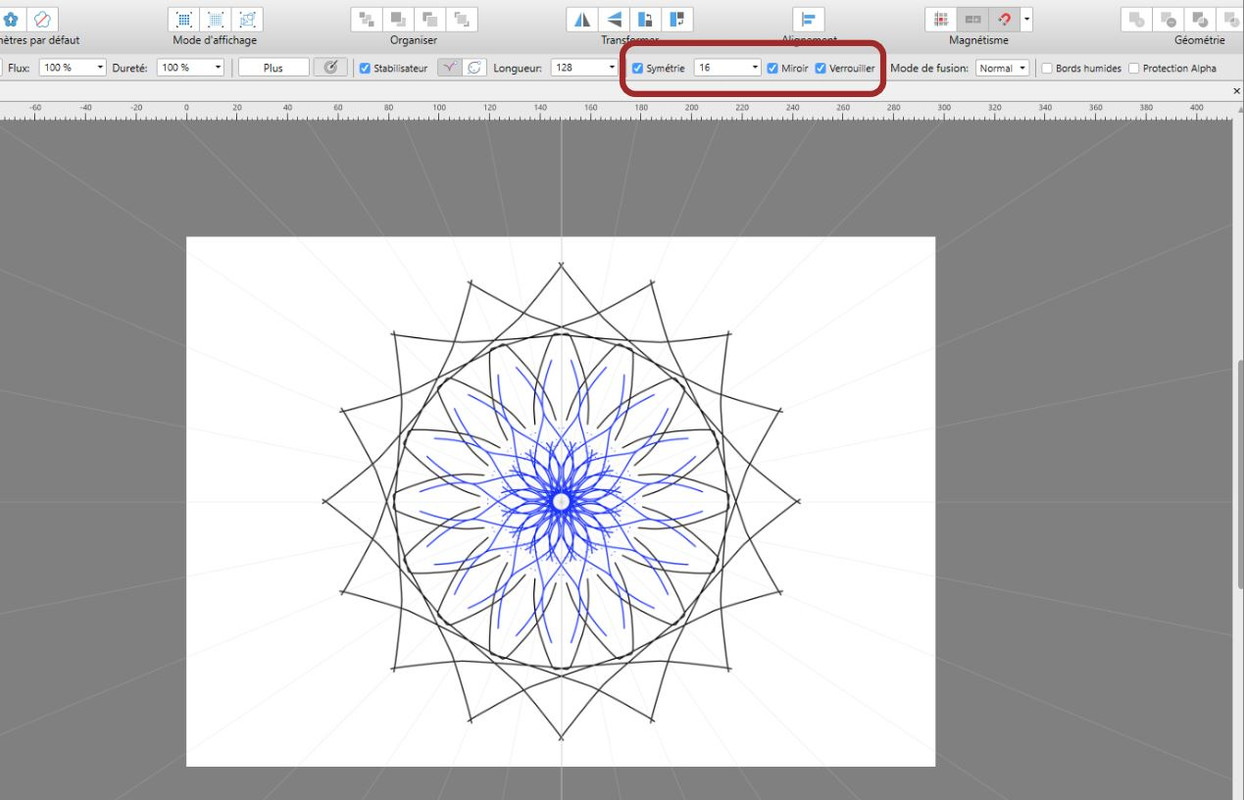Flip the selection horizontally
Image resolution: width=1244 pixels, height=800 pixels.
(582, 19)
